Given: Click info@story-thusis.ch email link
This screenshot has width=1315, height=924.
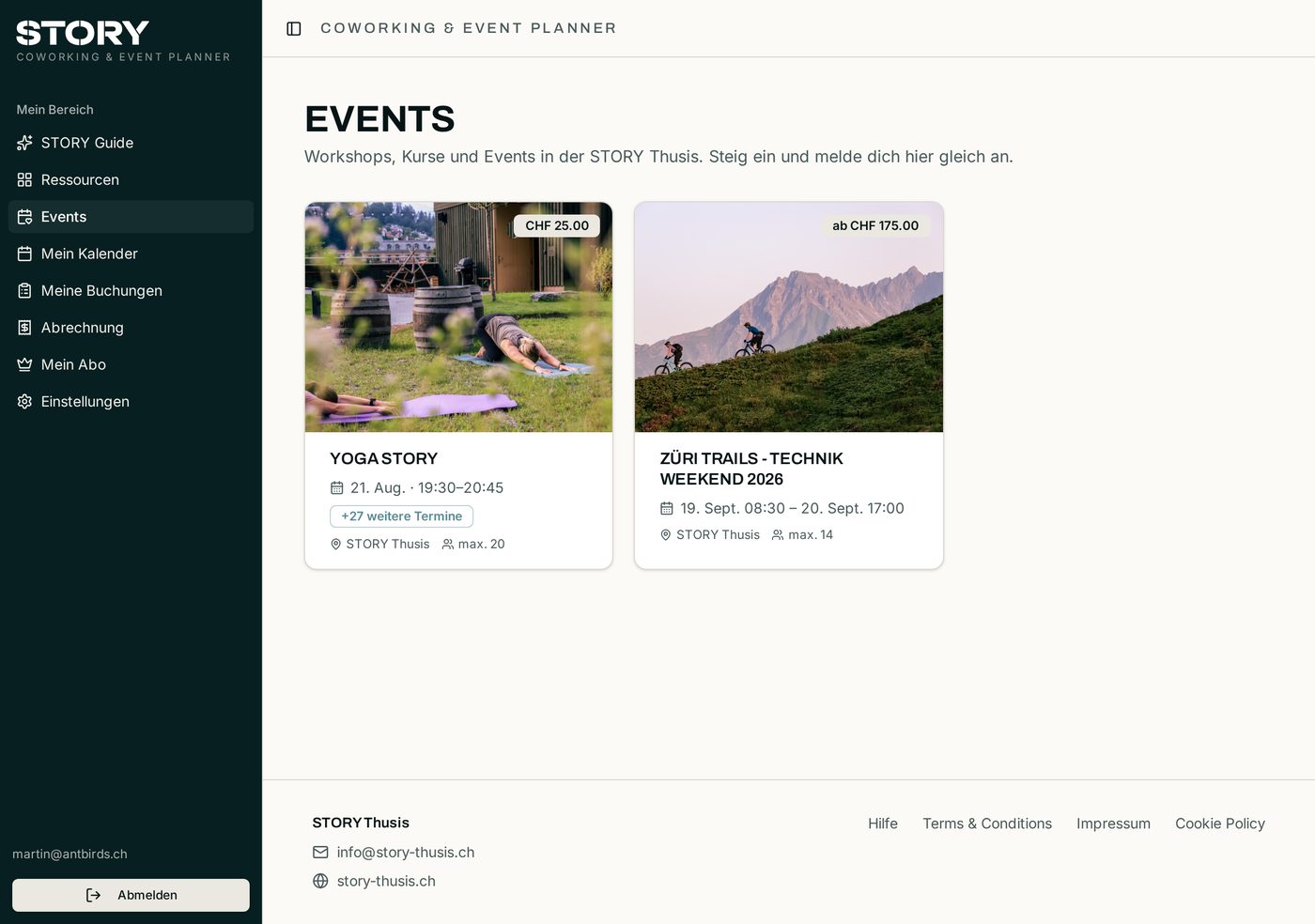Looking at the screenshot, I should (x=406, y=853).
